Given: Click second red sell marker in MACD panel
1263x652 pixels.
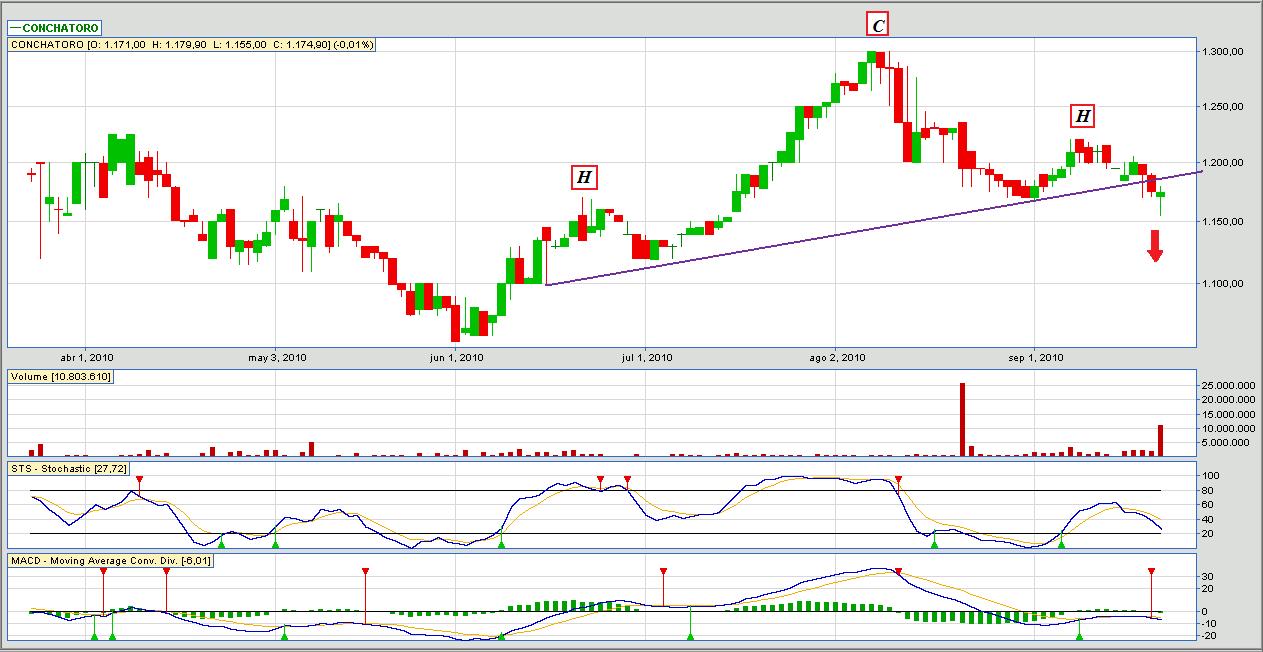Looking at the screenshot, I should point(166,571).
